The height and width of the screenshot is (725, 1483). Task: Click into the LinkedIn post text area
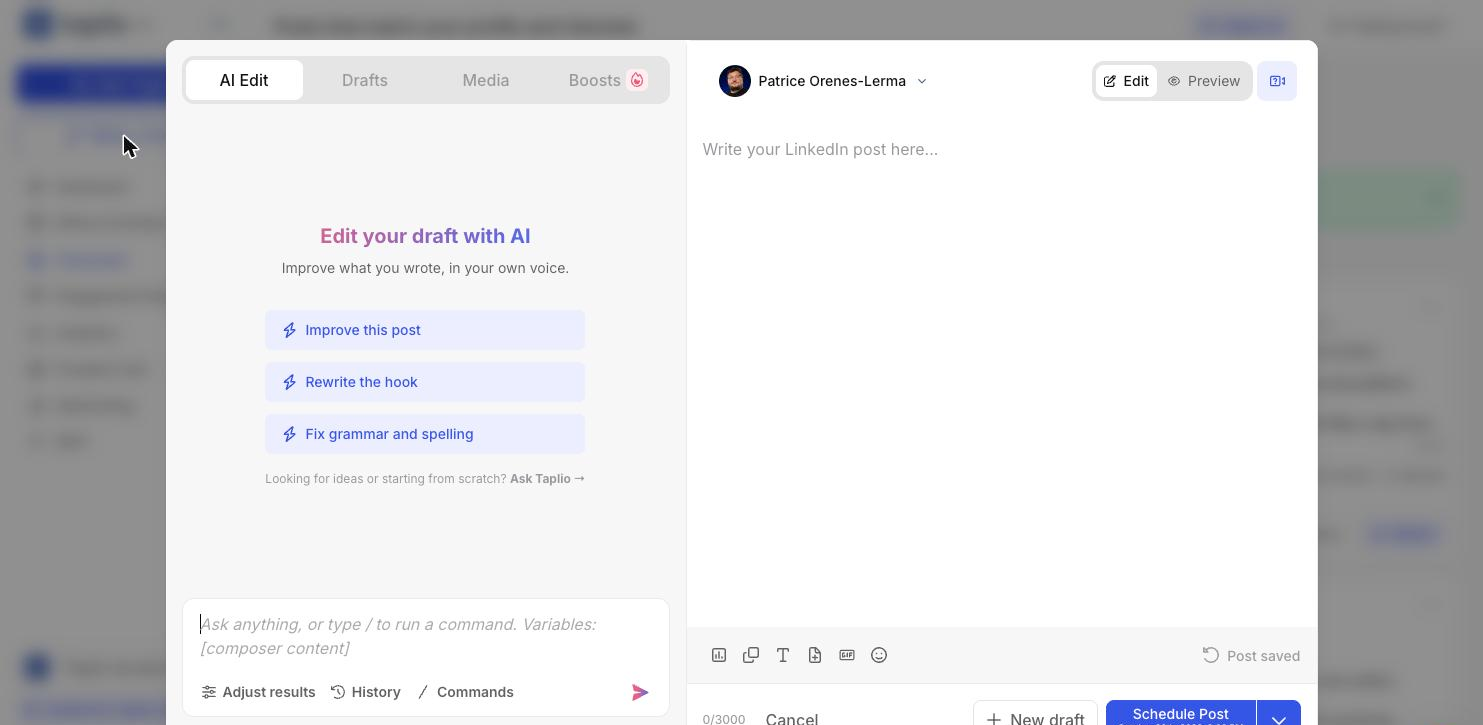(1001, 375)
